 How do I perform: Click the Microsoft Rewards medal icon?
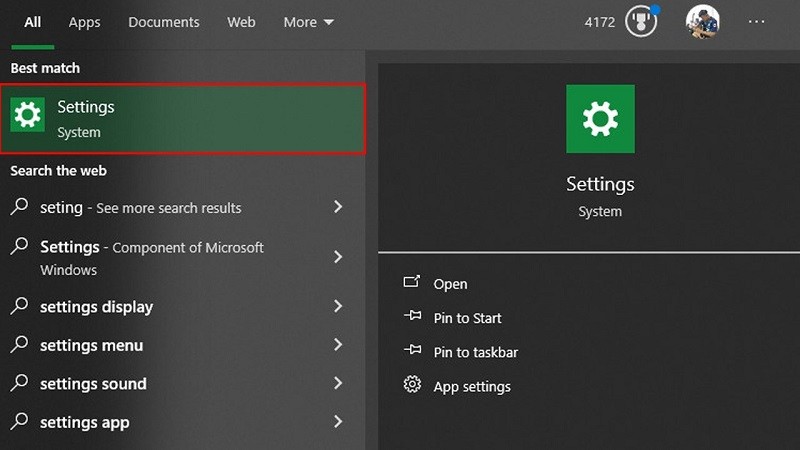pos(641,22)
